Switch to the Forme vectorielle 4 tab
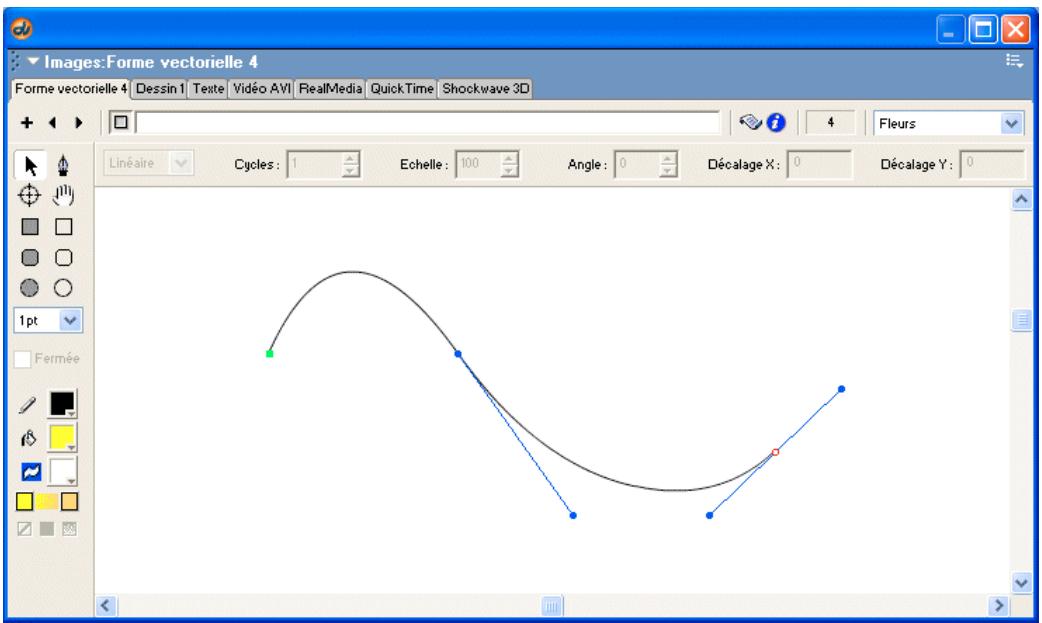1042x623 pixels. click(71, 88)
